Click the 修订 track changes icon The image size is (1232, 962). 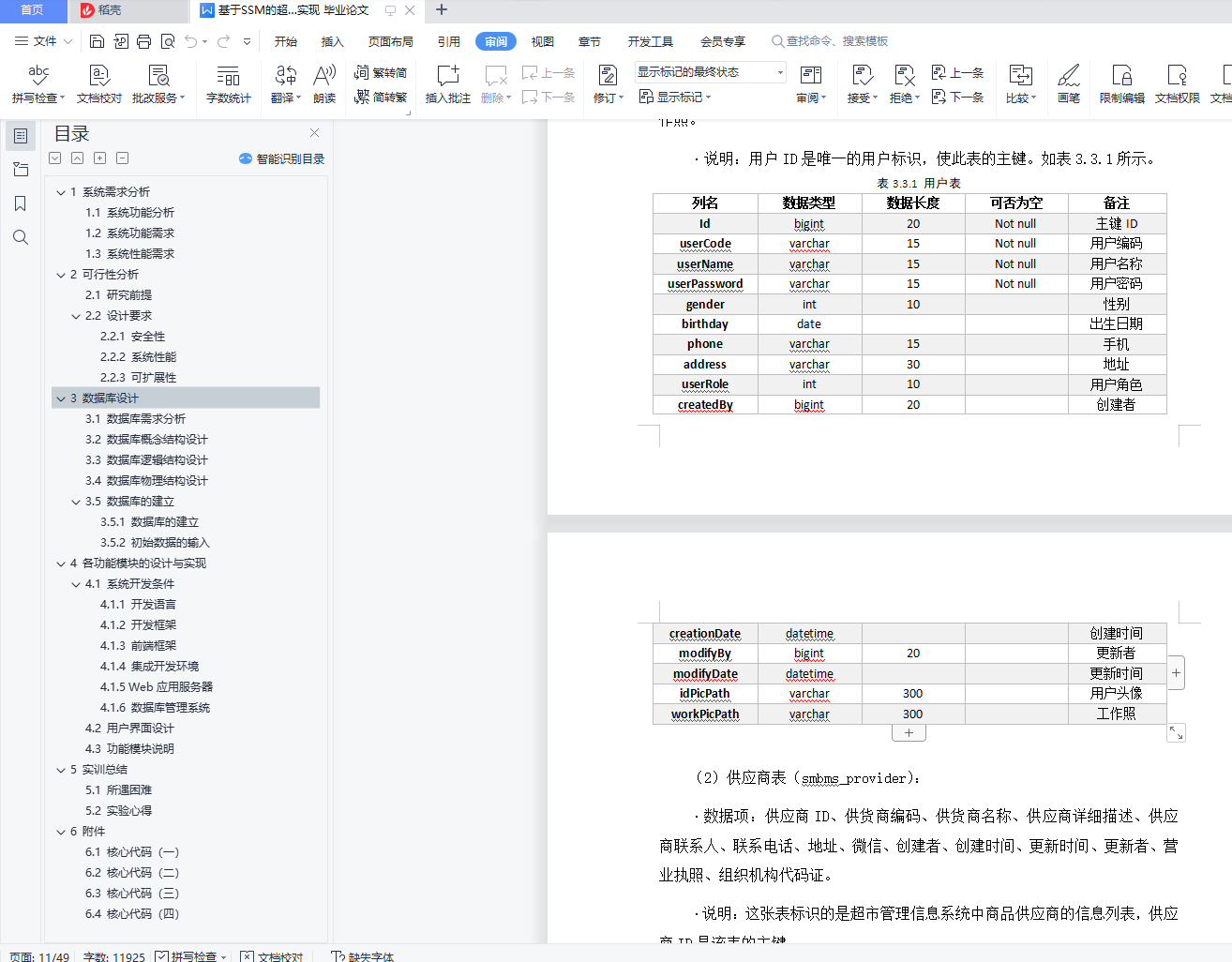point(608,76)
